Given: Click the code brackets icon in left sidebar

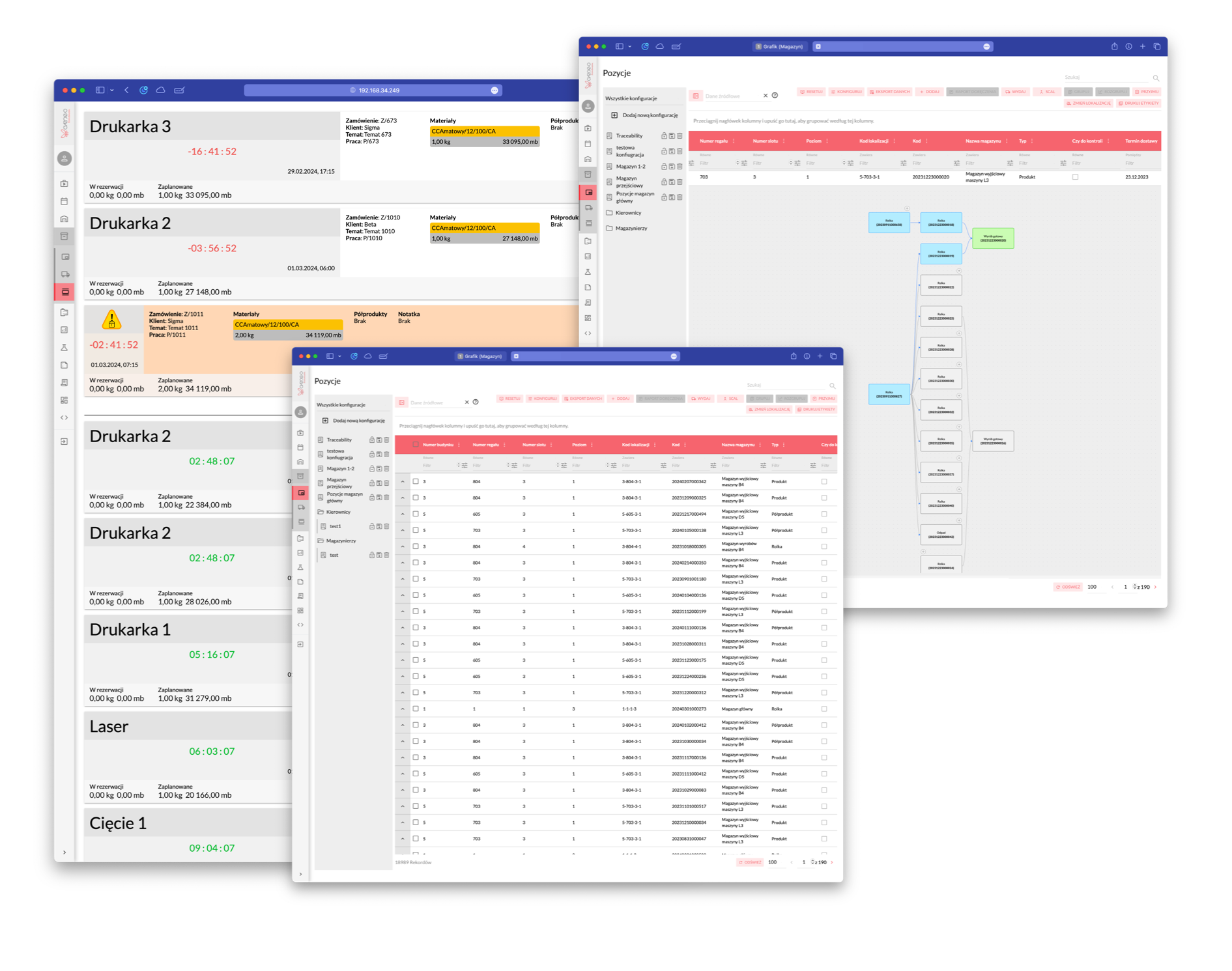Looking at the screenshot, I should 64,417.
